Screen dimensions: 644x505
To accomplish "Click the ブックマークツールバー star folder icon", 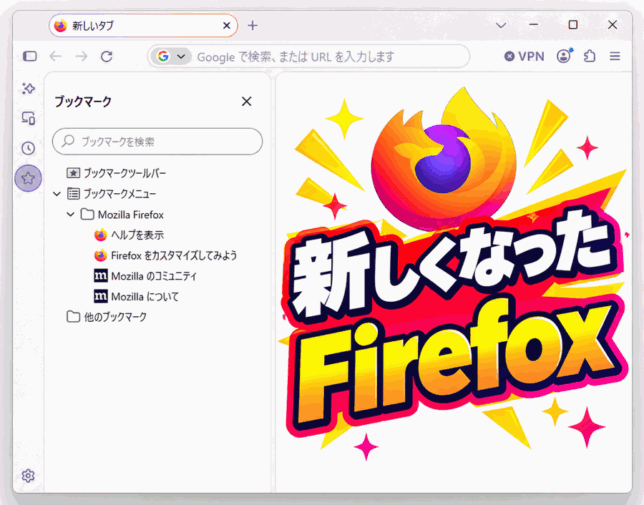I will [x=73, y=173].
